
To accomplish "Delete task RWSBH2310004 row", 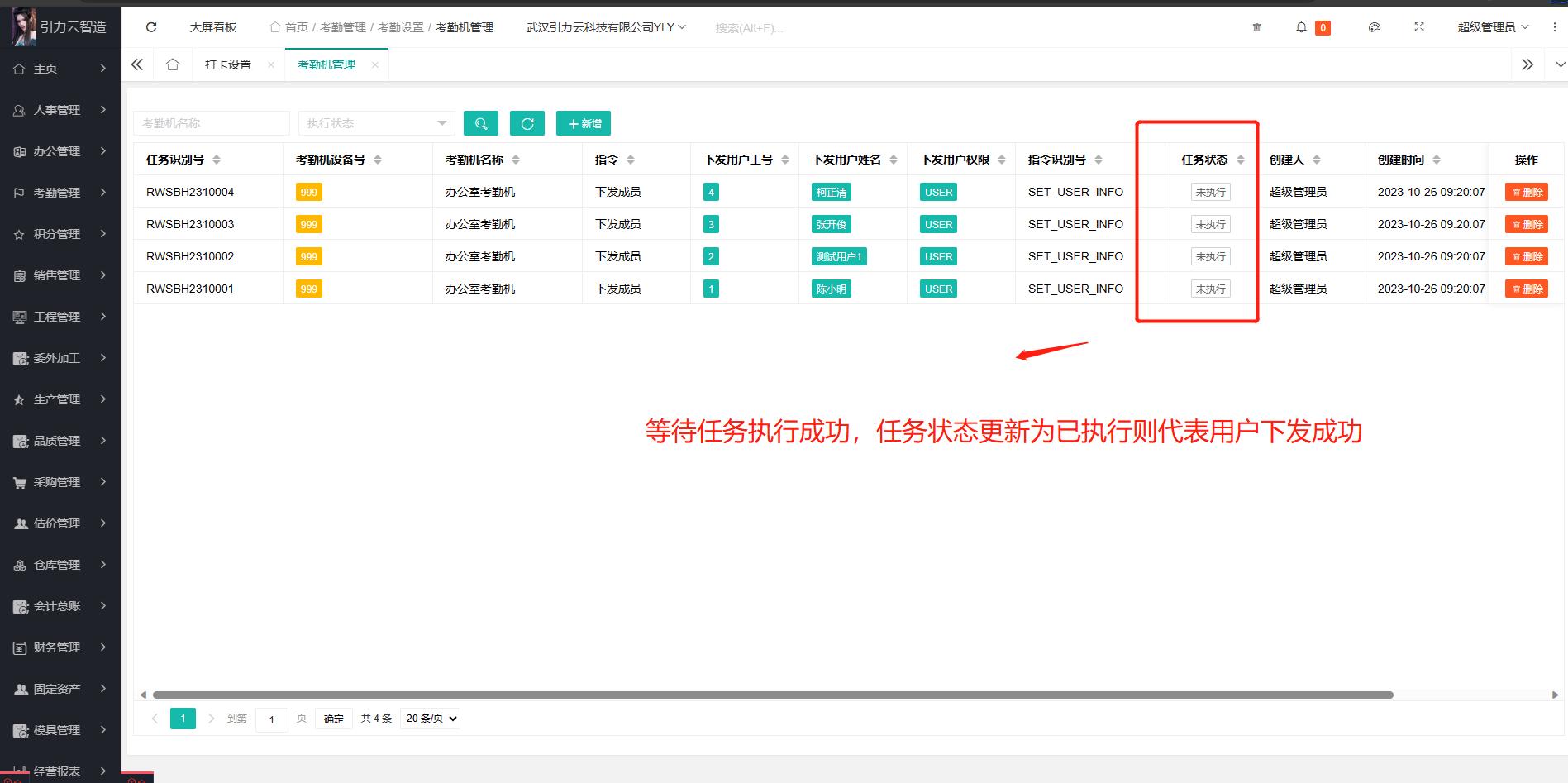I will [x=1526, y=193].
